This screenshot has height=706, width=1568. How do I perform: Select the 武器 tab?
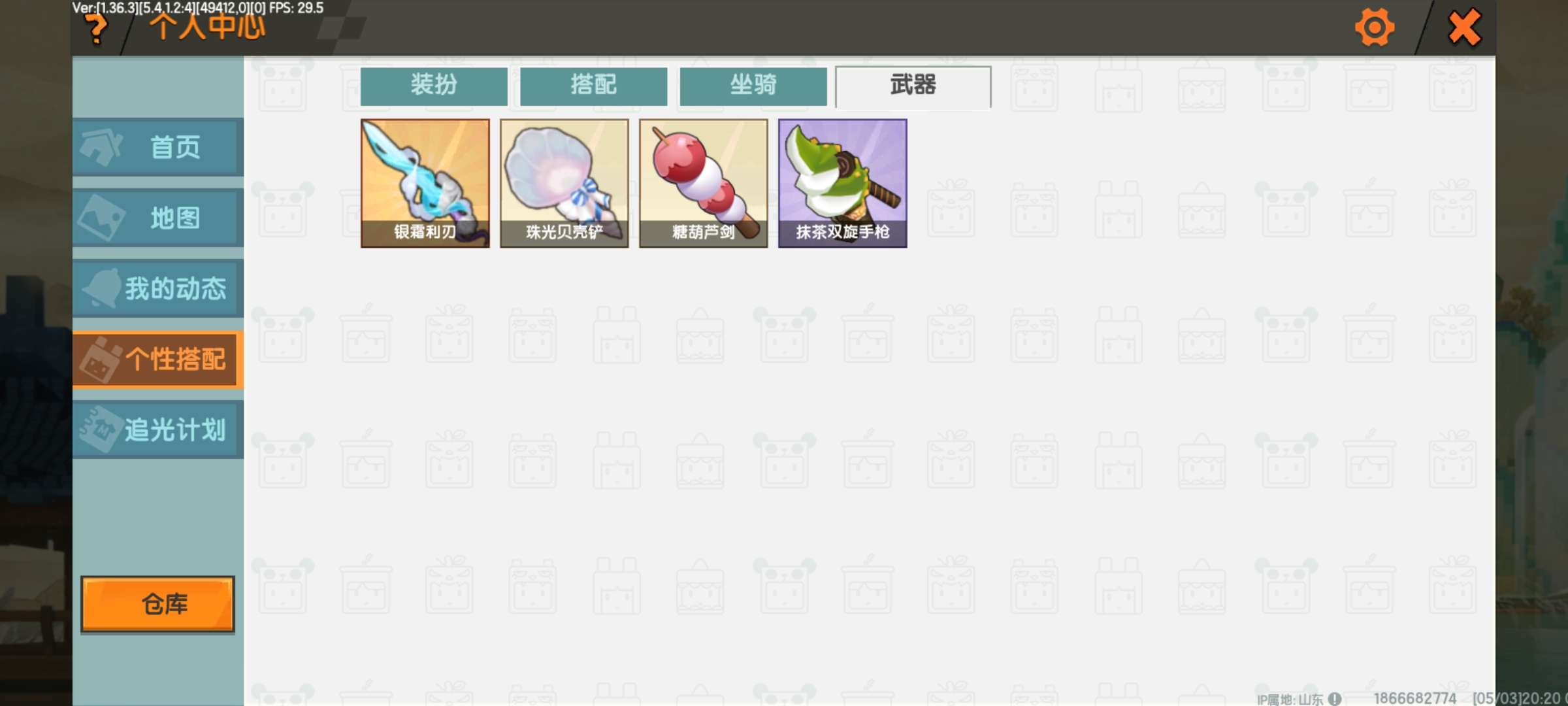tap(913, 86)
